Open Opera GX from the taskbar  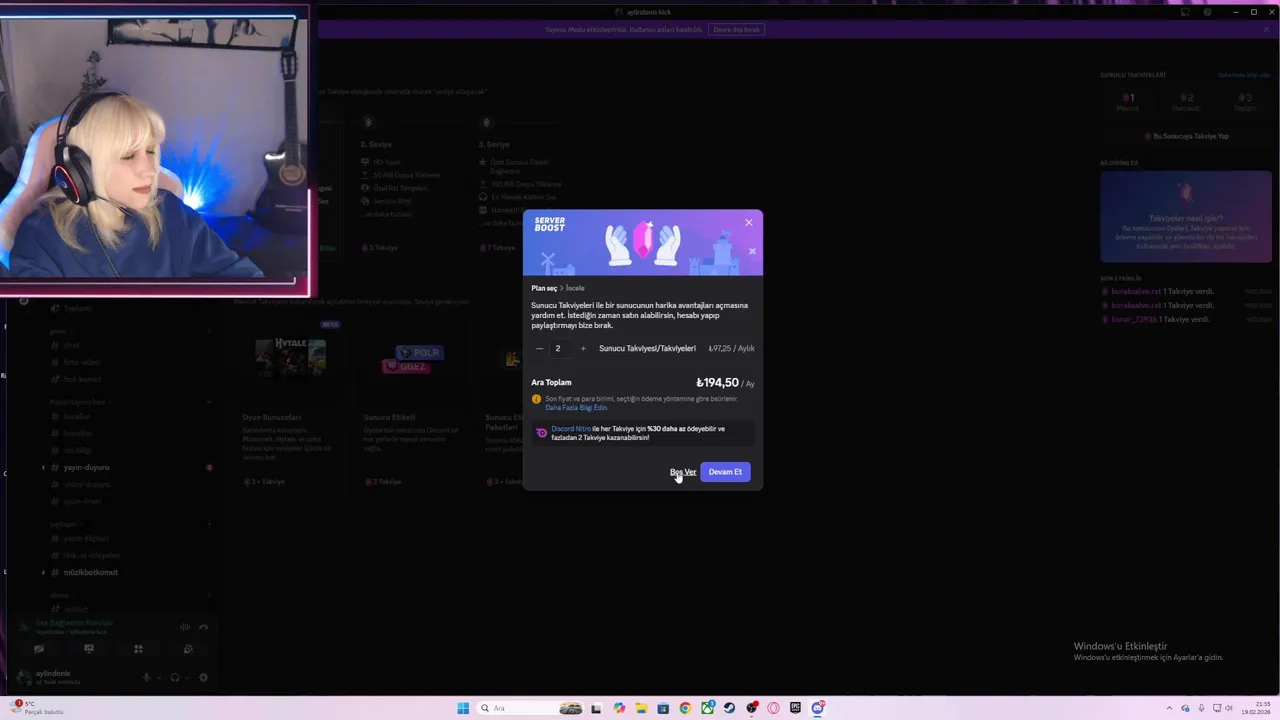click(x=773, y=708)
